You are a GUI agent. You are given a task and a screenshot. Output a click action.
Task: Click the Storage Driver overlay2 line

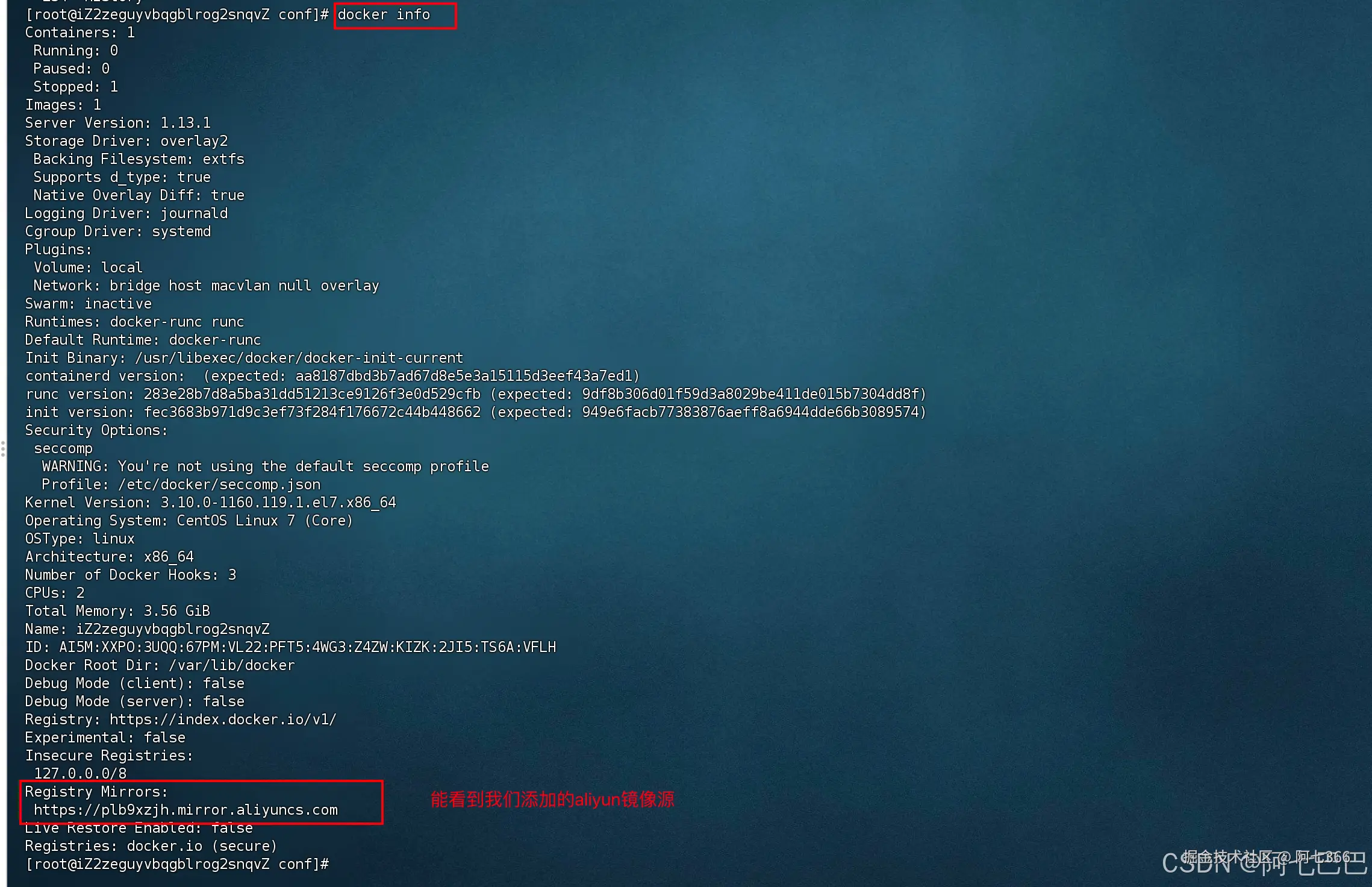pos(126,141)
